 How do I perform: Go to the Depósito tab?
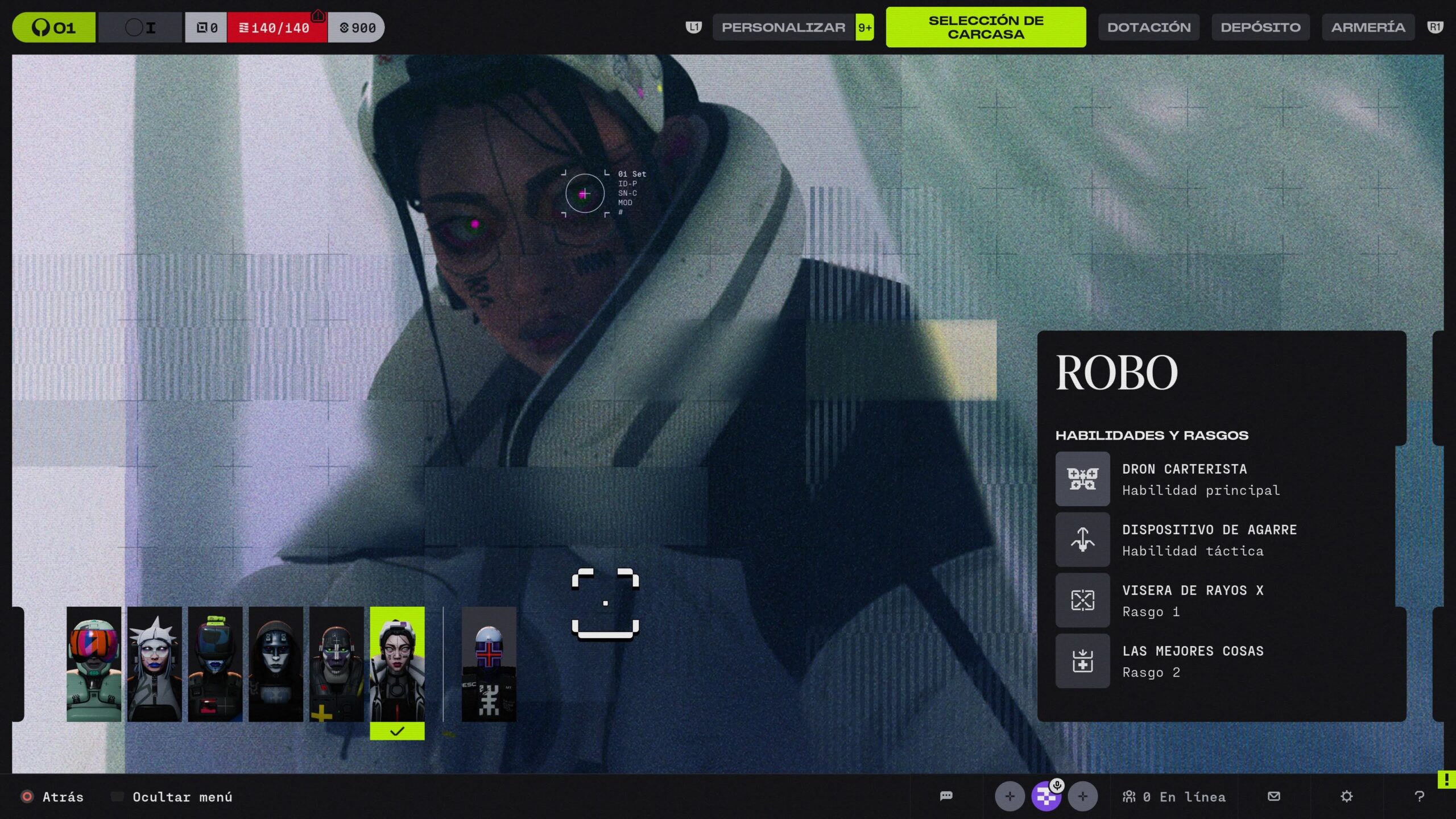click(1260, 27)
